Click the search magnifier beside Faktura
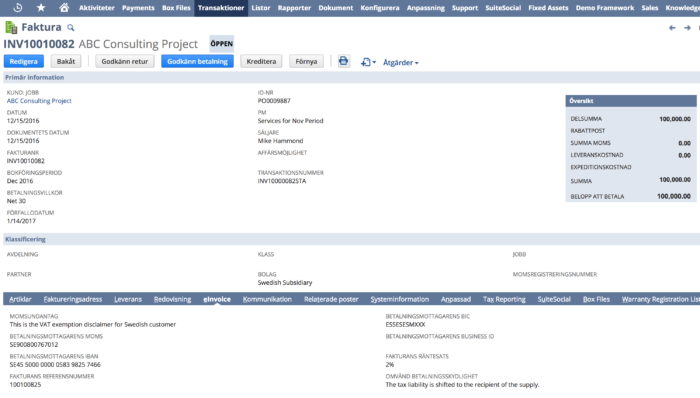The image size is (700, 398). pyautogui.click(x=71, y=28)
